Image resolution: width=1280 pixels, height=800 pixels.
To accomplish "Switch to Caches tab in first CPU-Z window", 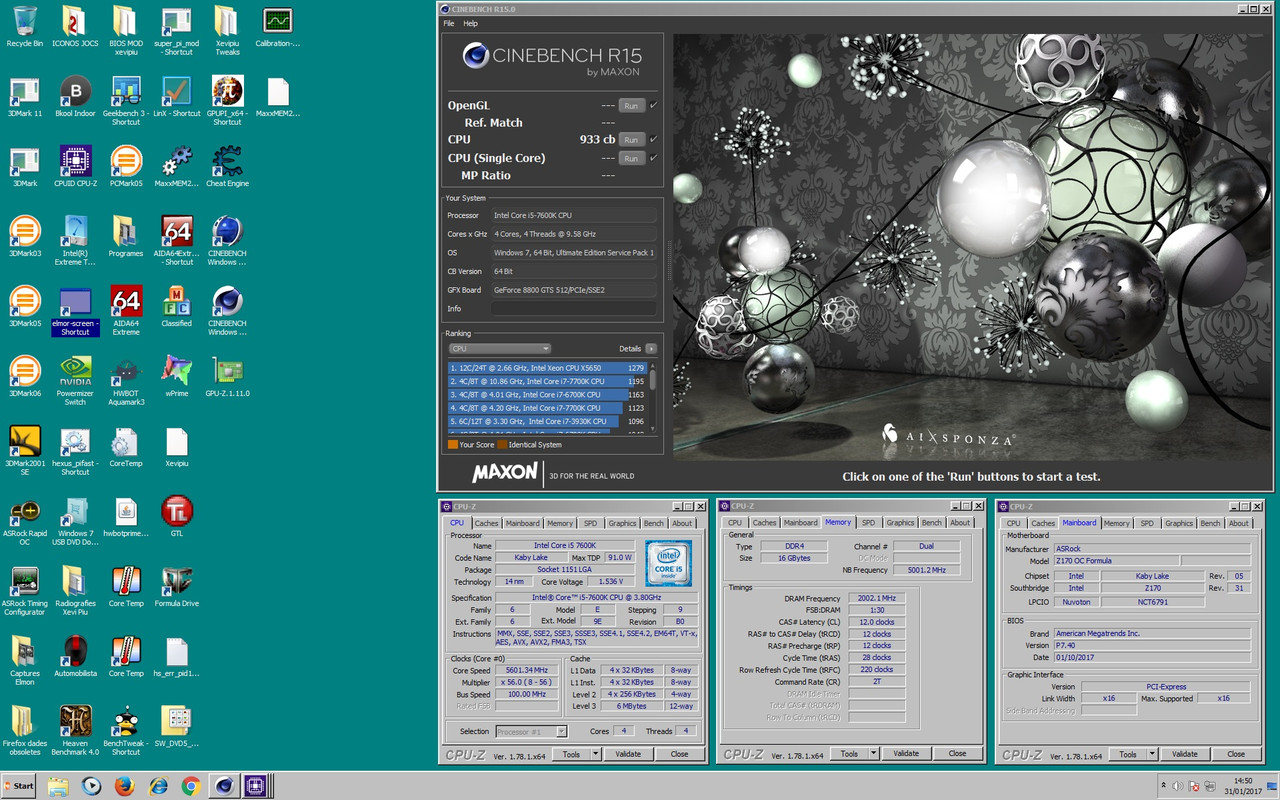I will 487,523.
